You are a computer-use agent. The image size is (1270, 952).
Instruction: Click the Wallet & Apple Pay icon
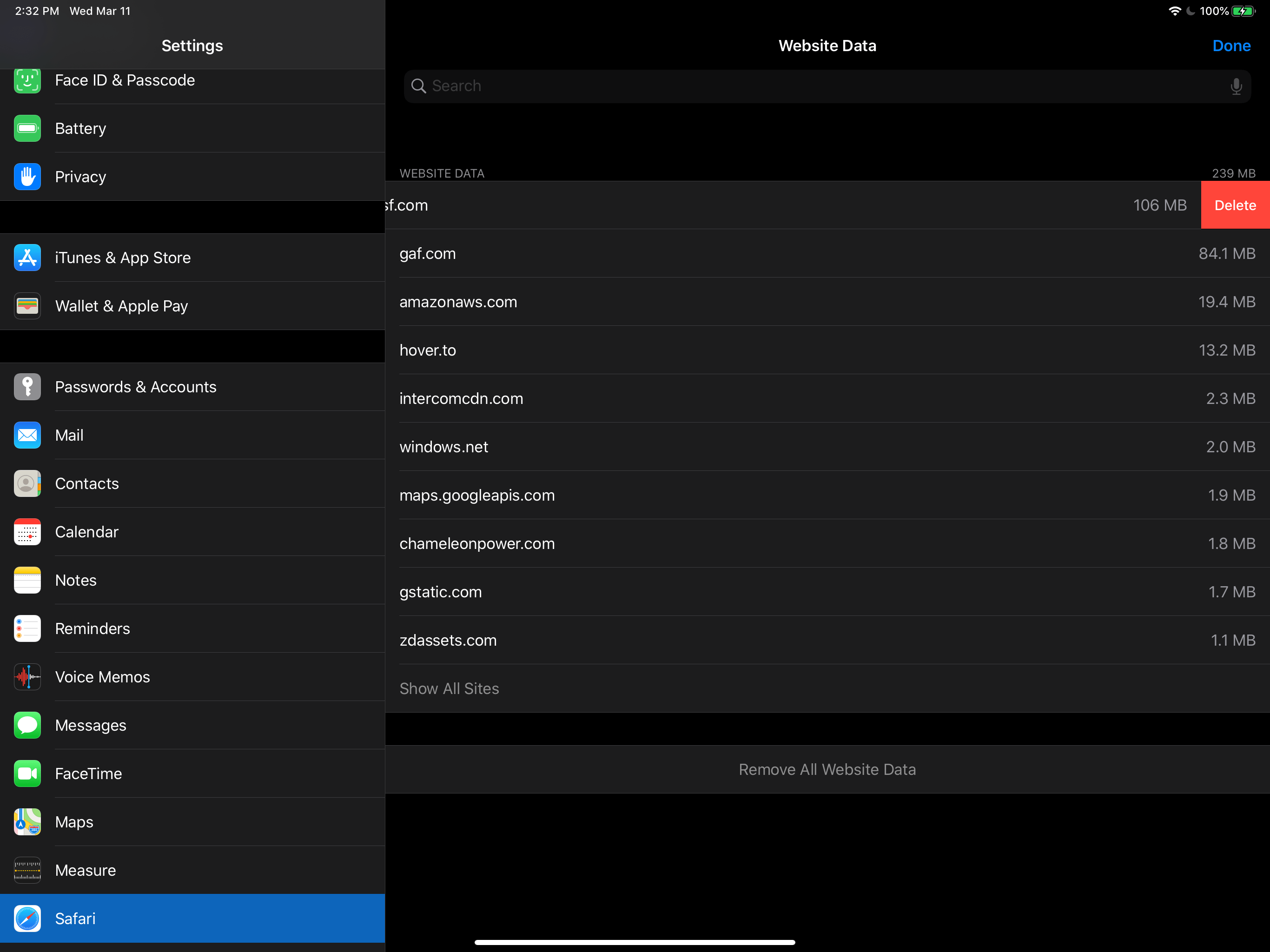27,306
